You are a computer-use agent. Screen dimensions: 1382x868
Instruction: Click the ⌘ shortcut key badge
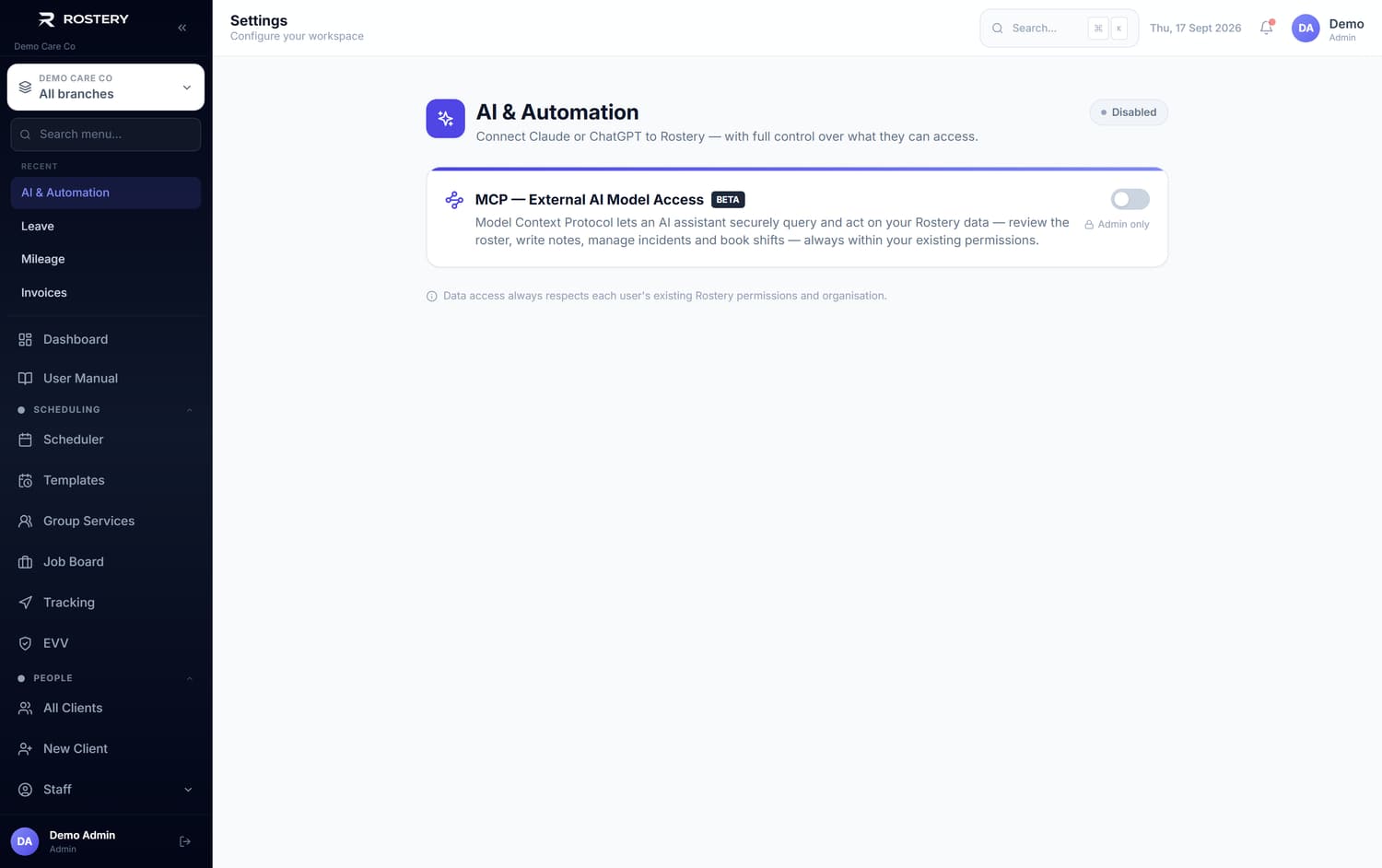1097,29
